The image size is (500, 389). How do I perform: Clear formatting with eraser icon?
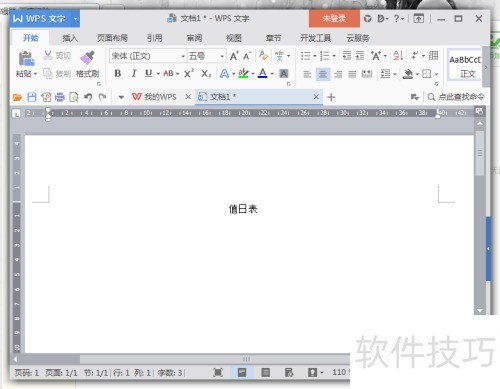pyautogui.click(x=263, y=55)
